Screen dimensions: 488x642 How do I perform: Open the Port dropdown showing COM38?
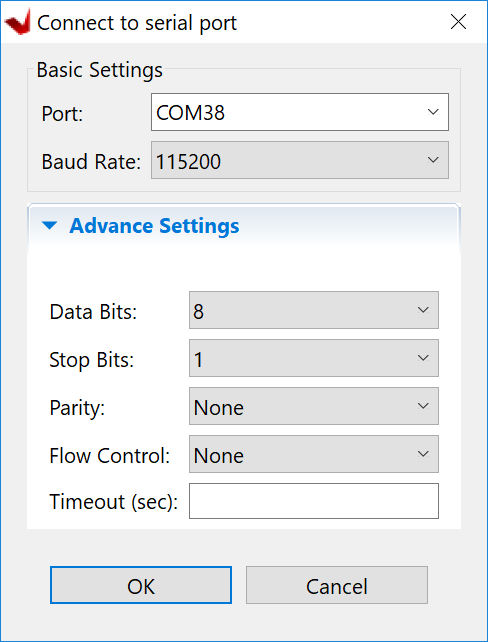point(300,112)
